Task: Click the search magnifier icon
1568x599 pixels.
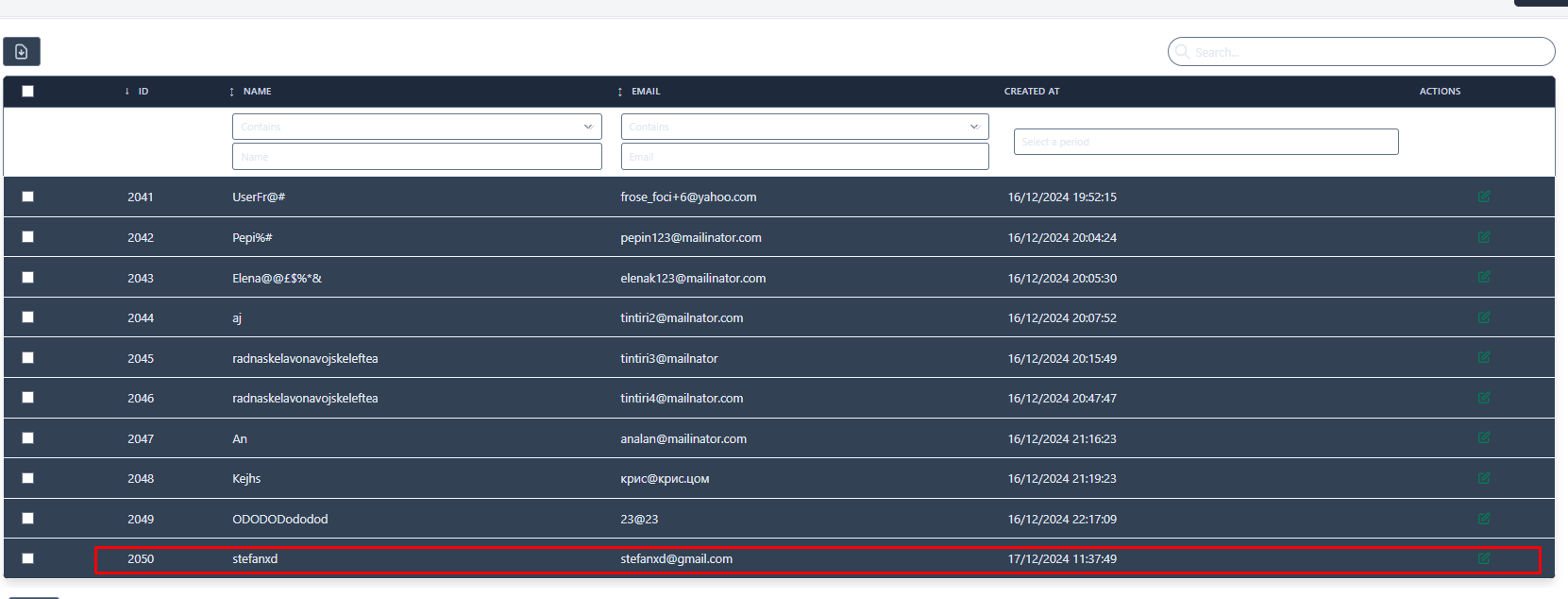Action: [x=1182, y=52]
